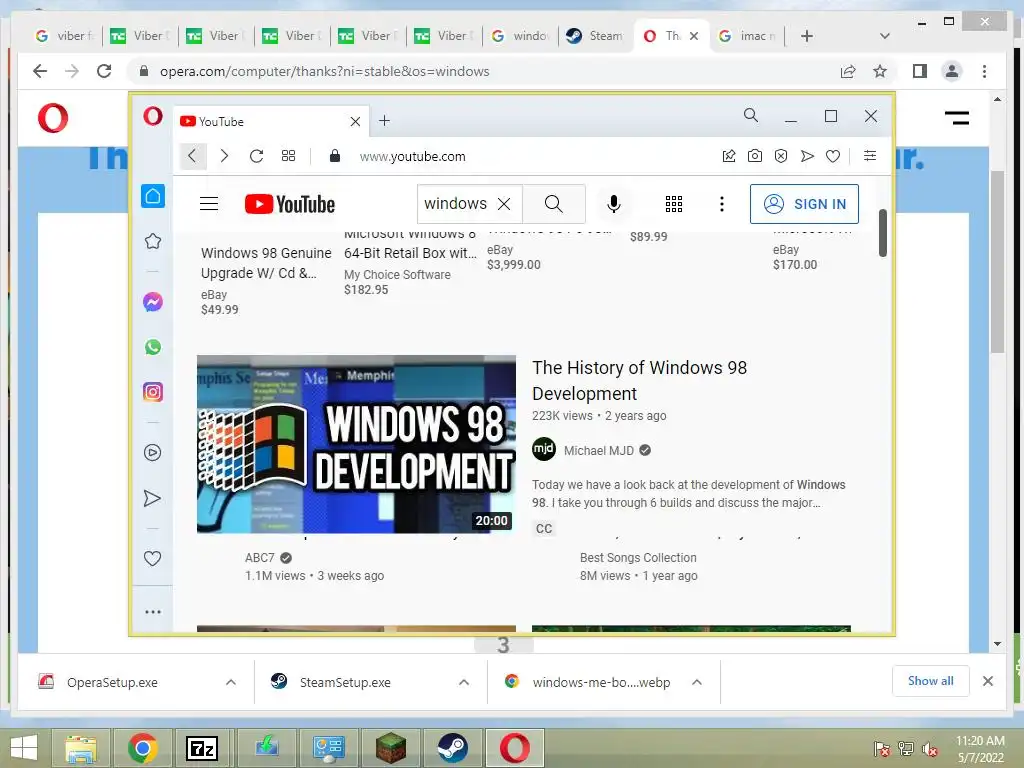The image size is (1024, 768).
Task: Open YouTube settings three-dots menu
Action: click(x=722, y=204)
